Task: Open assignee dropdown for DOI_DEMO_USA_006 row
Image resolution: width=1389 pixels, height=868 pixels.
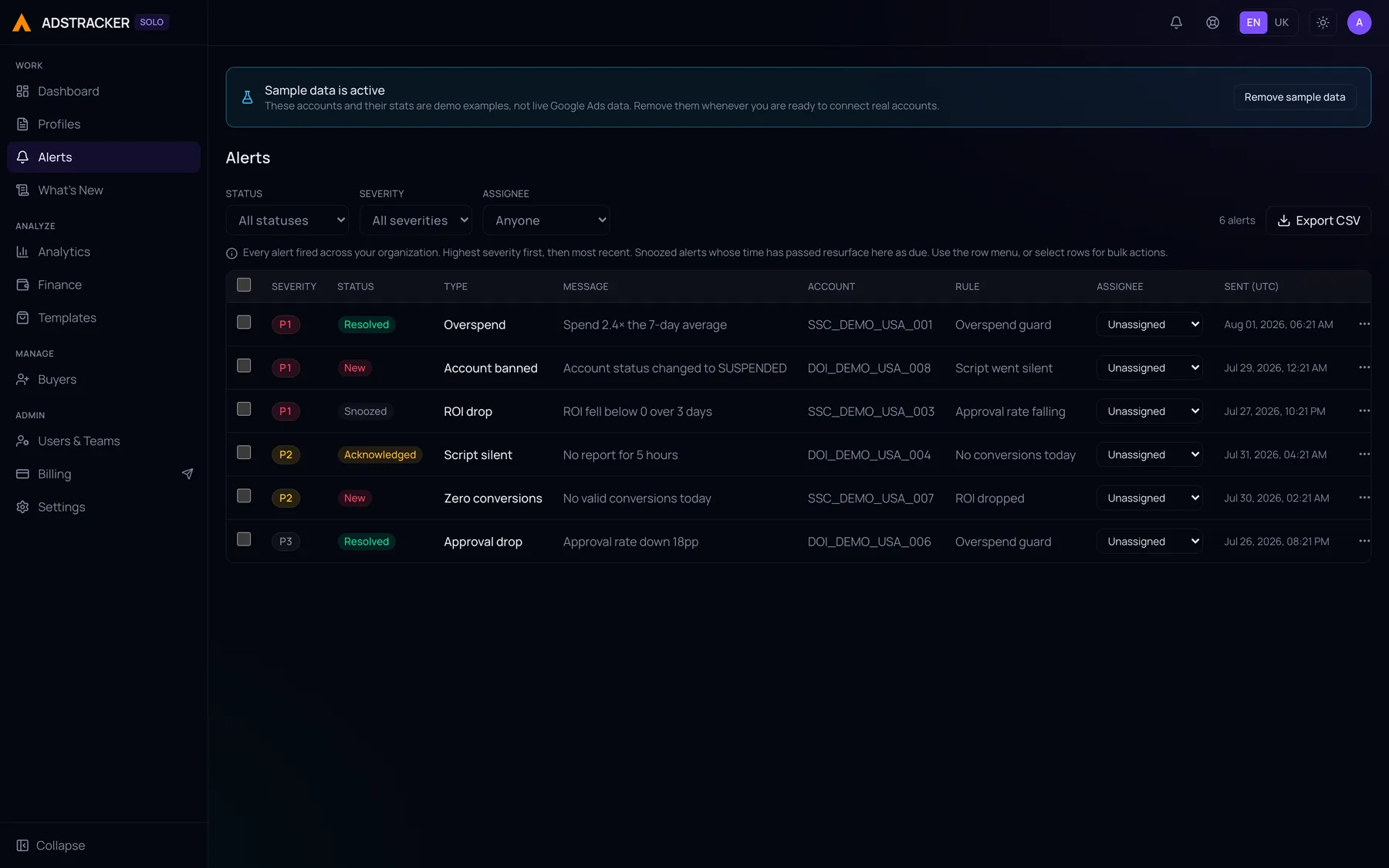Action: click(x=1150, y=542)
